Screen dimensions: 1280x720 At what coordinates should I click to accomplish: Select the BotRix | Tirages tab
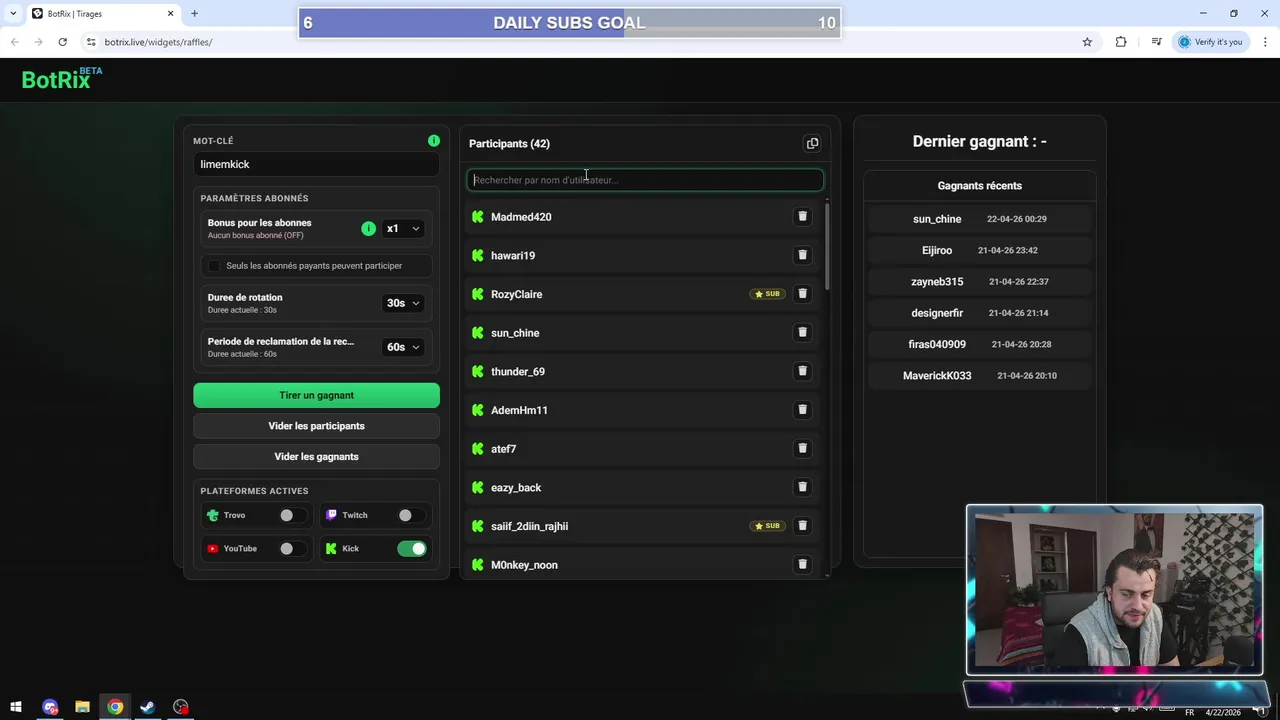(x=100, y=14)
